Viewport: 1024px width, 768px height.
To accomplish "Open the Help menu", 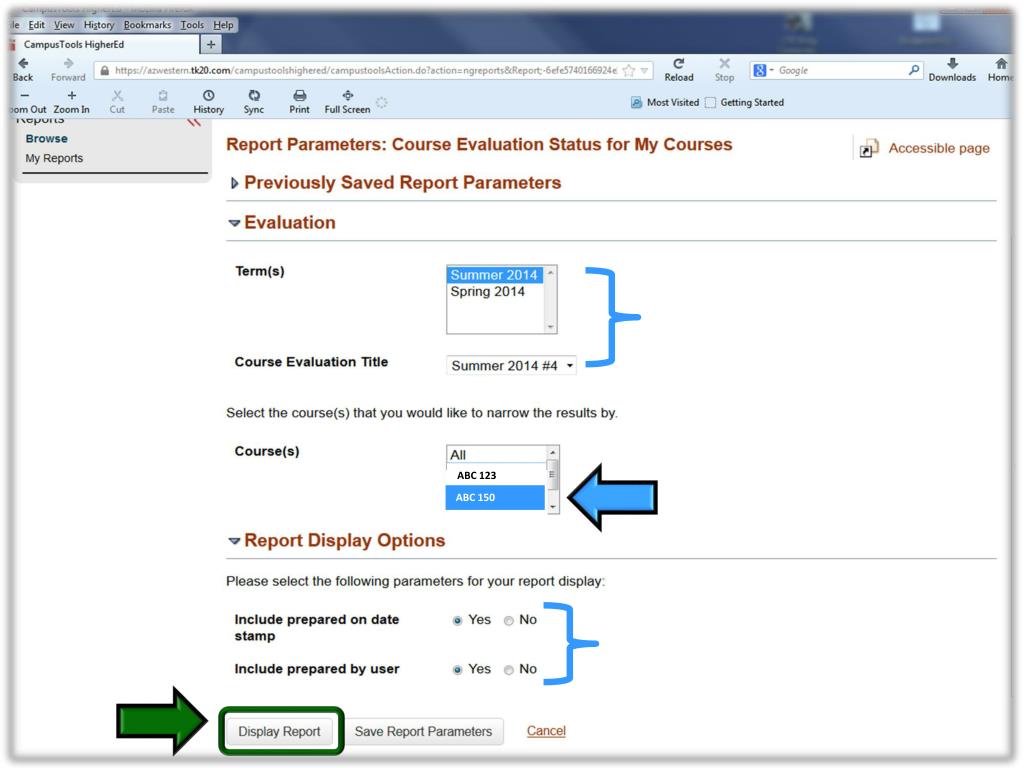I will pyautogui.click(x=223, y=25).
